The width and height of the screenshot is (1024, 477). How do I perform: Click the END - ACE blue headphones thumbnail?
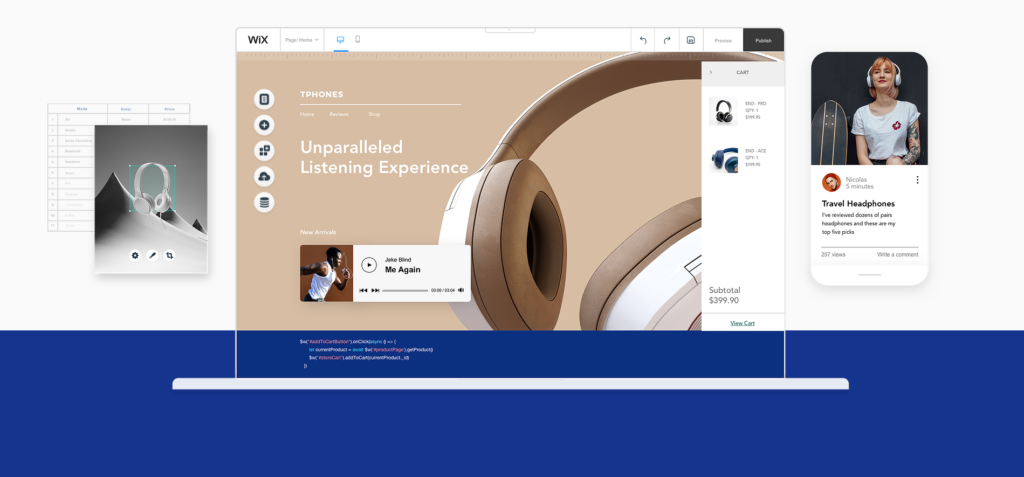(x=724, y=159)
